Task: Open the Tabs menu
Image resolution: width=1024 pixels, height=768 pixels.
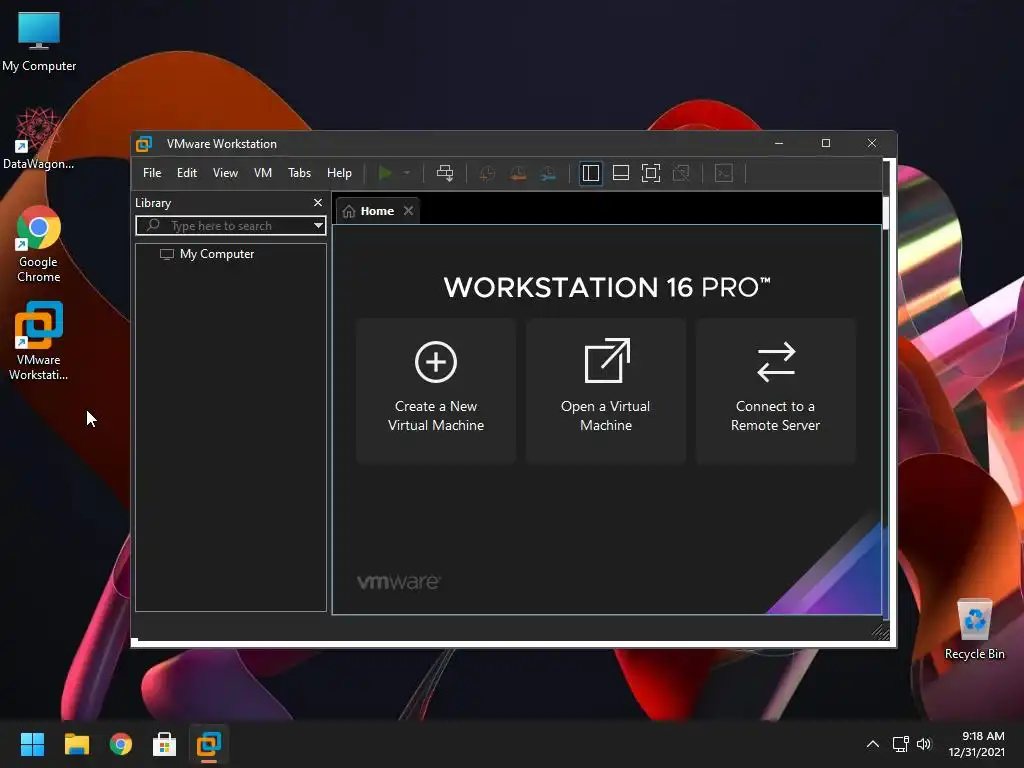Action: [x=300, y=173]
